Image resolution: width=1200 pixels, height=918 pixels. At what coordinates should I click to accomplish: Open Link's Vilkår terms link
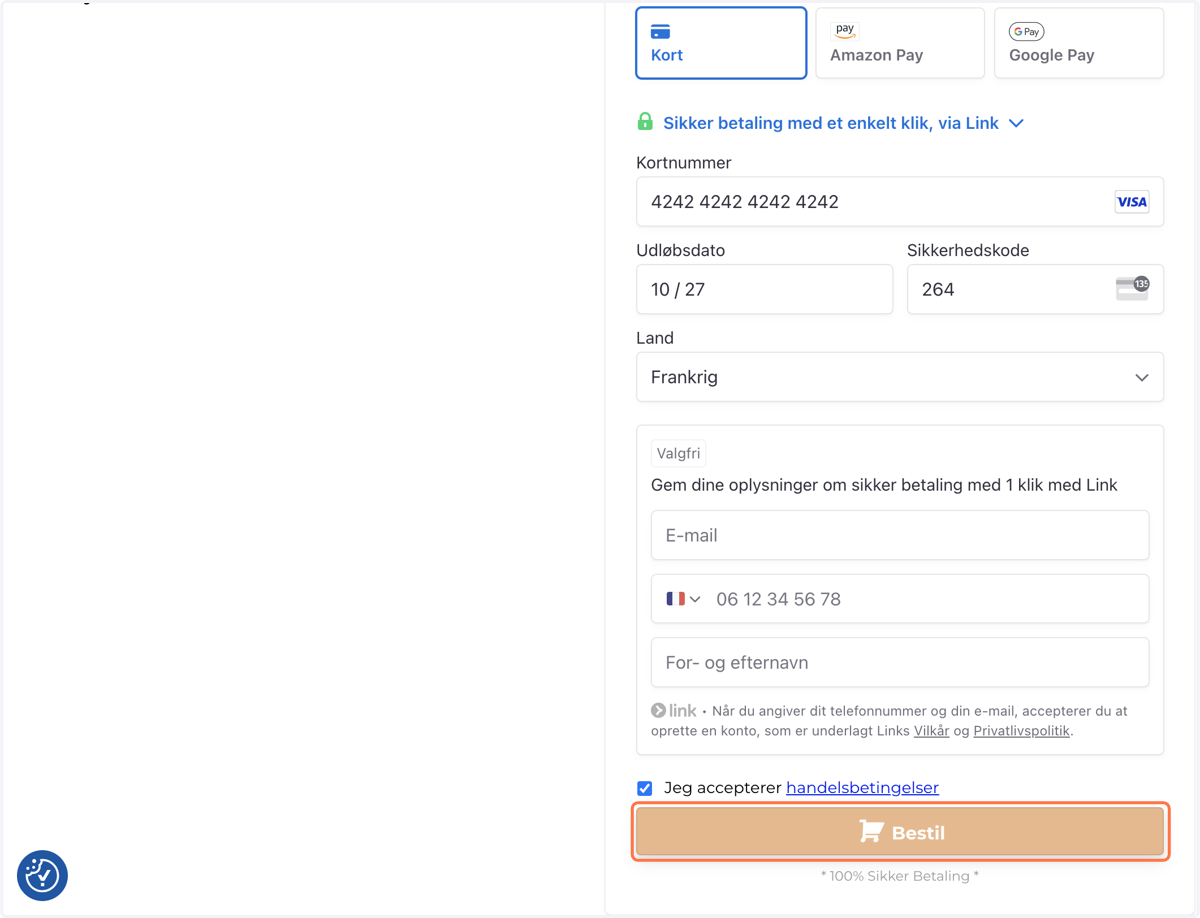[931, 731]
